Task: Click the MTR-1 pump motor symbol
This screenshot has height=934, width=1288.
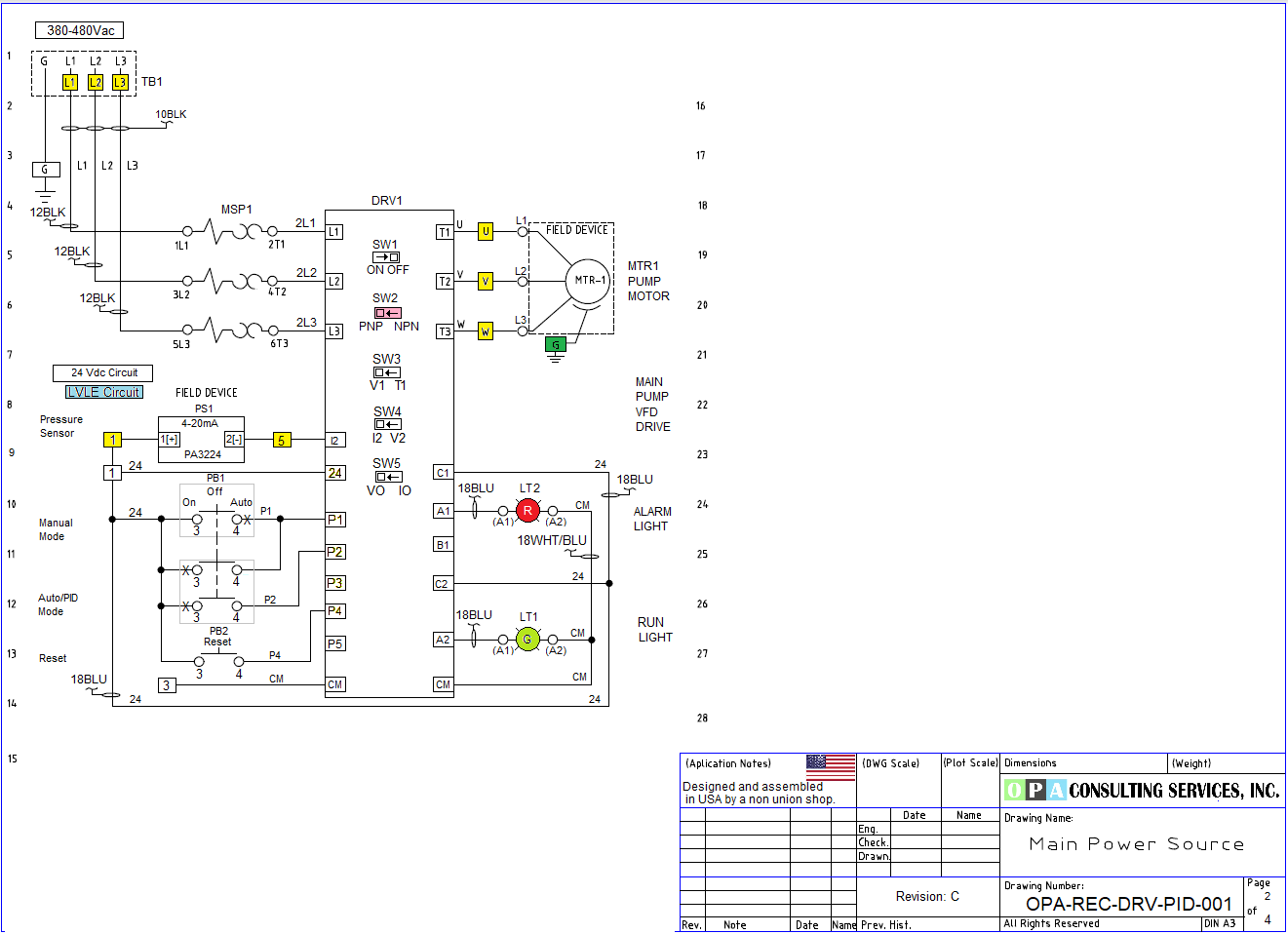Action: 588,281
